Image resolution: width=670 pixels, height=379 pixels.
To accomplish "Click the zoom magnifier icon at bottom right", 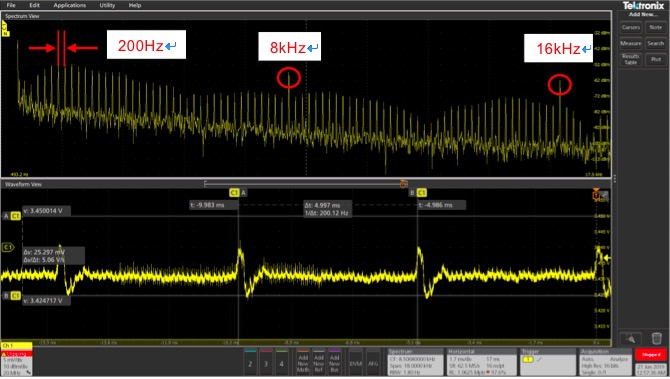I will 631,339.
